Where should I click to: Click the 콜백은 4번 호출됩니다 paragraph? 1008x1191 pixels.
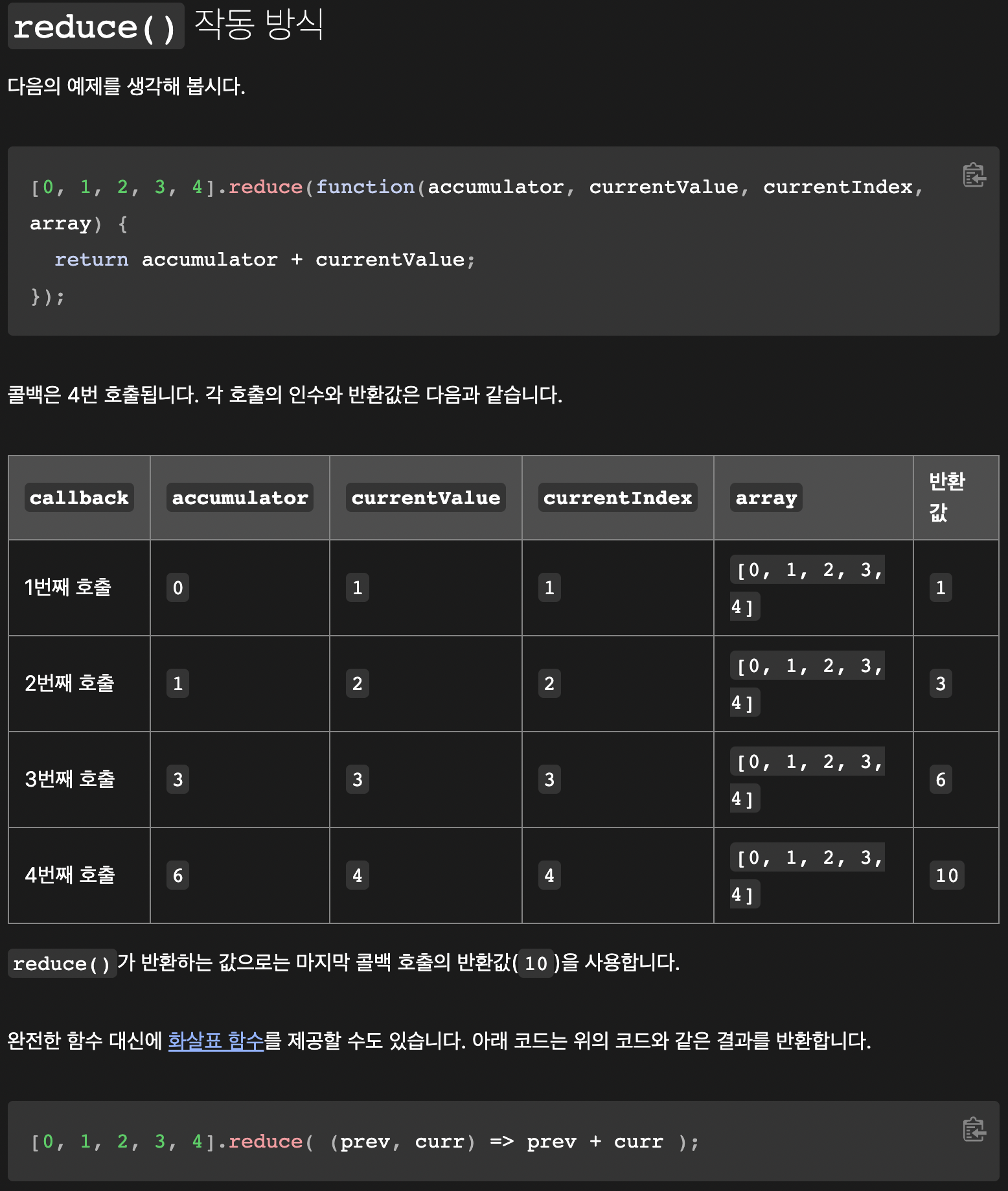pos(284,395)
